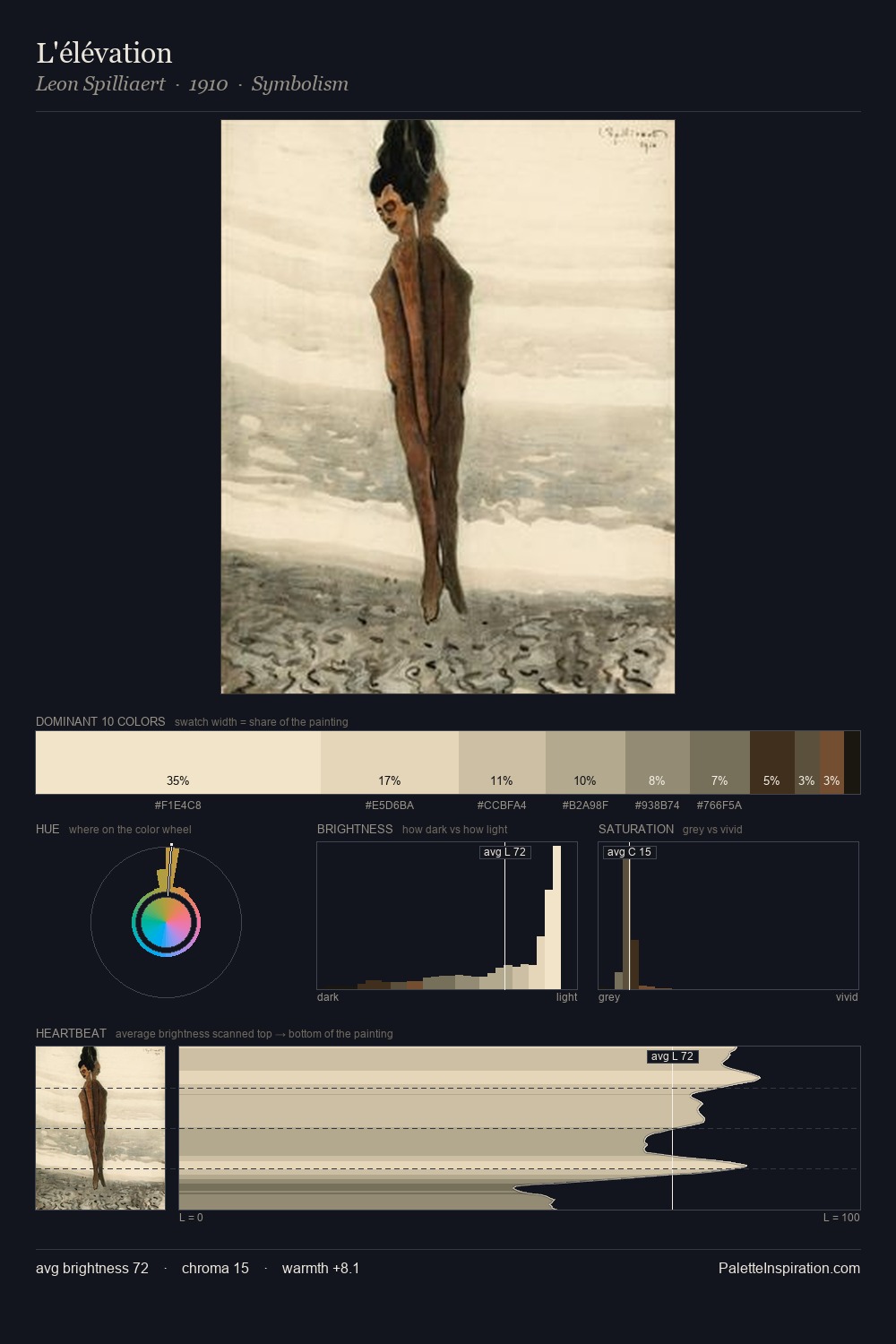Click hex code #CCBFA4
Screen dimensions: 896x1344
coord(502,806)
